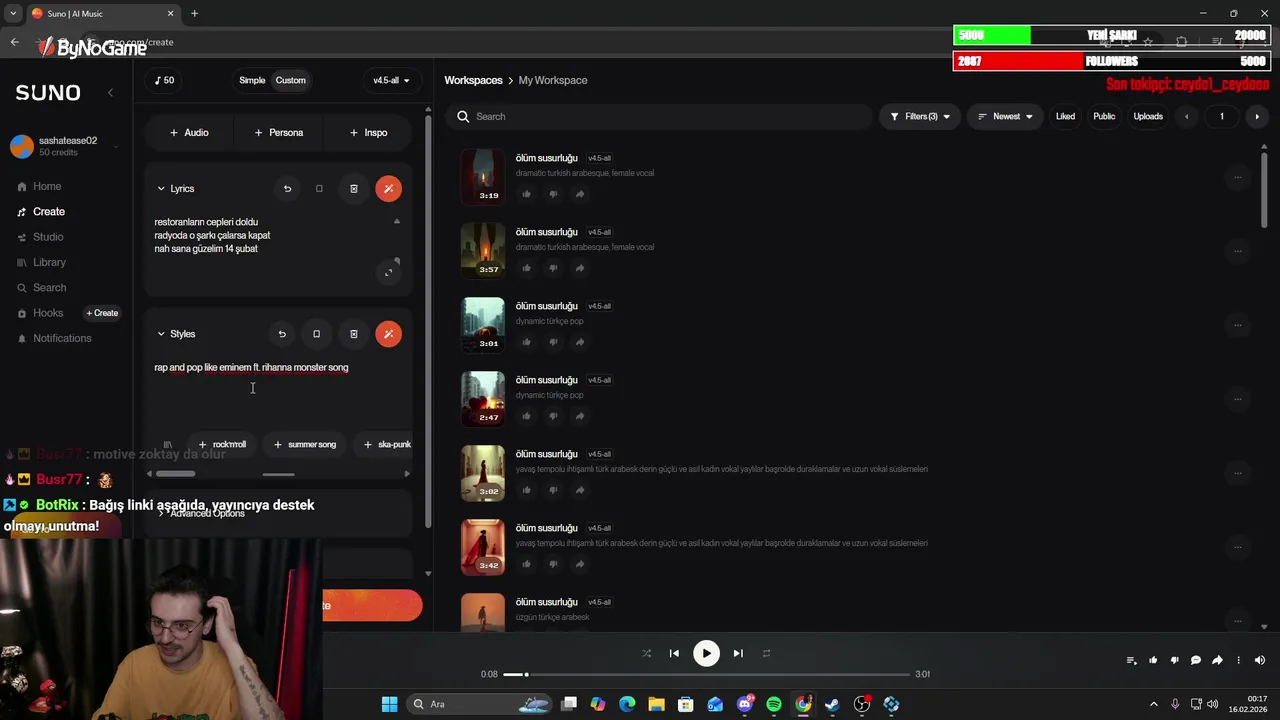The width and height of the screenshot is (1280, 720).
Task: Add Audio to the song
Action: (189, 132)
